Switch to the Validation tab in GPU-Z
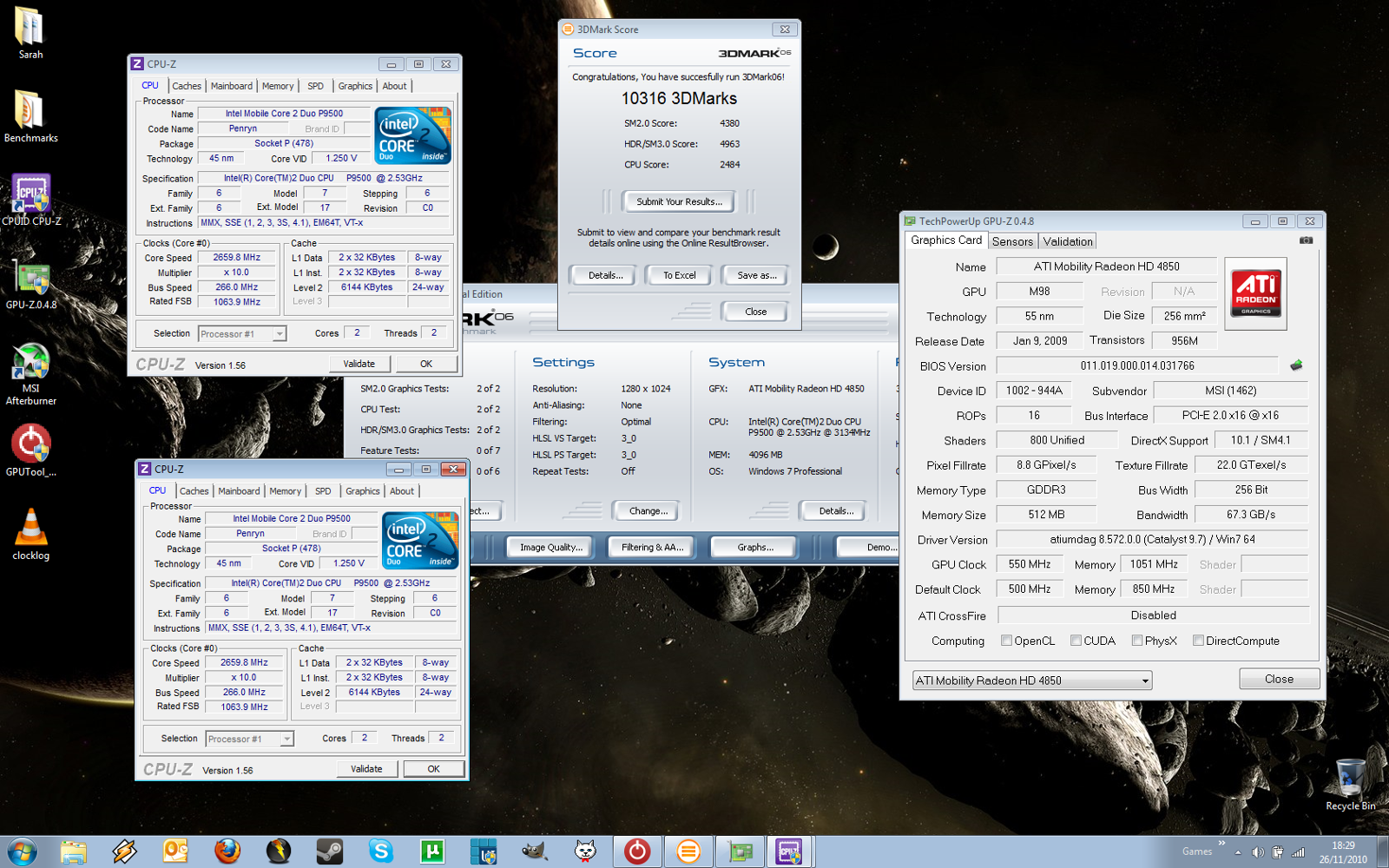The height and width of the screenshot is (868, 1389). 1068,241
